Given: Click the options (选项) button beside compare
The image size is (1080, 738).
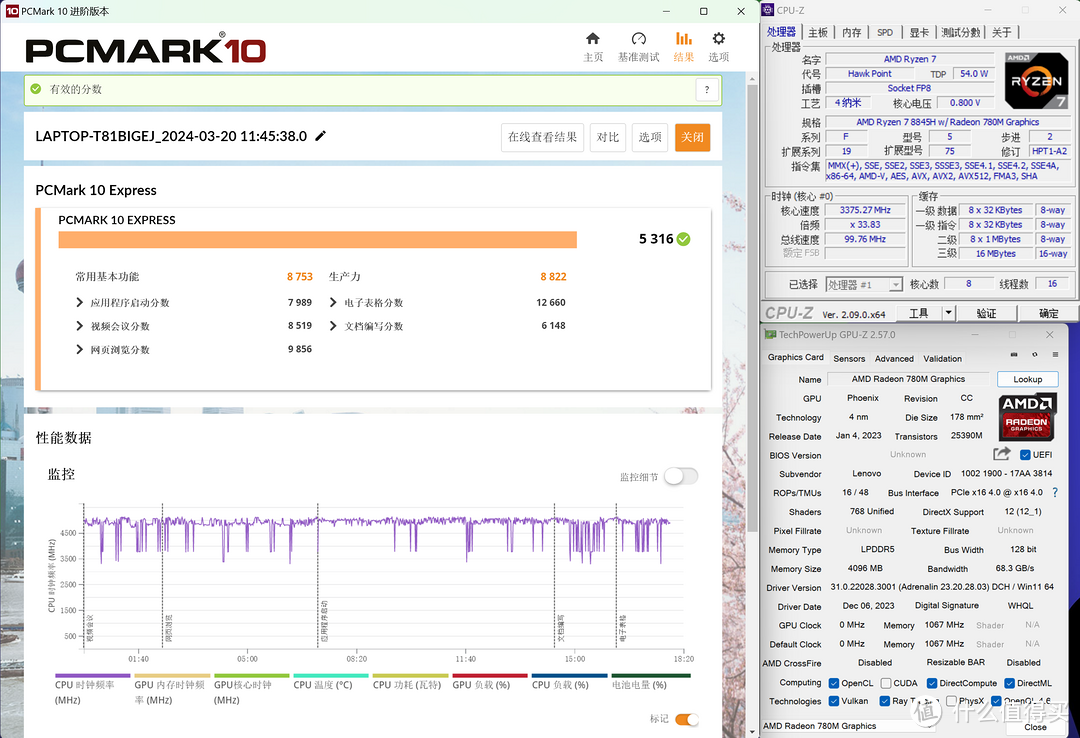Looking at the screenshot, I should [x=650, y=137].
